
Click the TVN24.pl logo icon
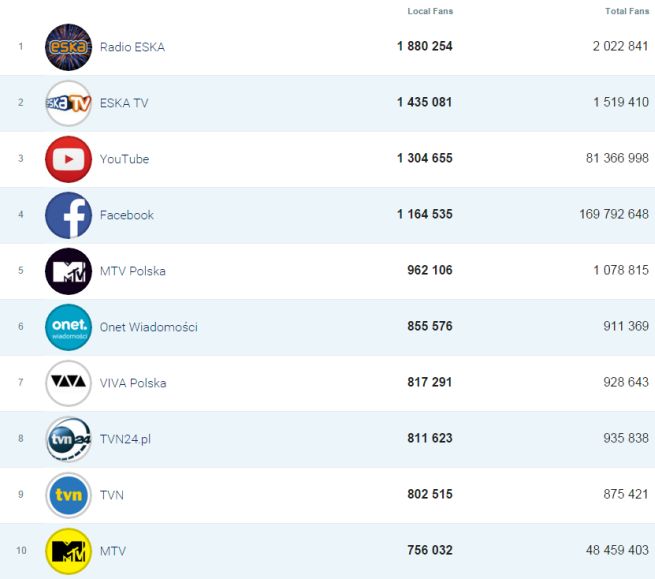tap(68, 439)
